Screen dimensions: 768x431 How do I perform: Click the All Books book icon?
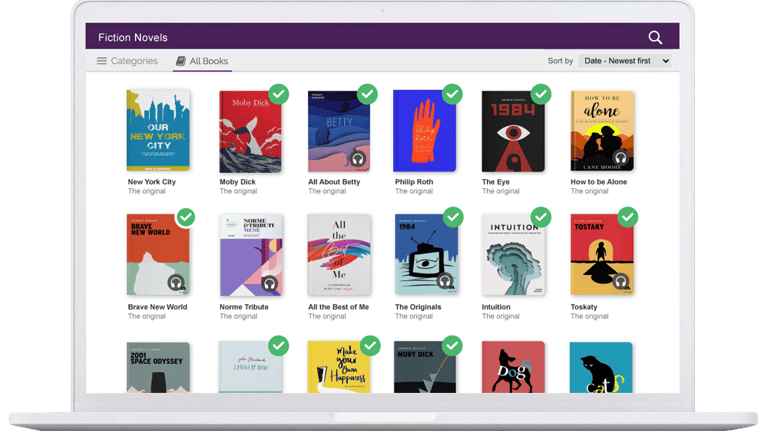coord(181,61)
